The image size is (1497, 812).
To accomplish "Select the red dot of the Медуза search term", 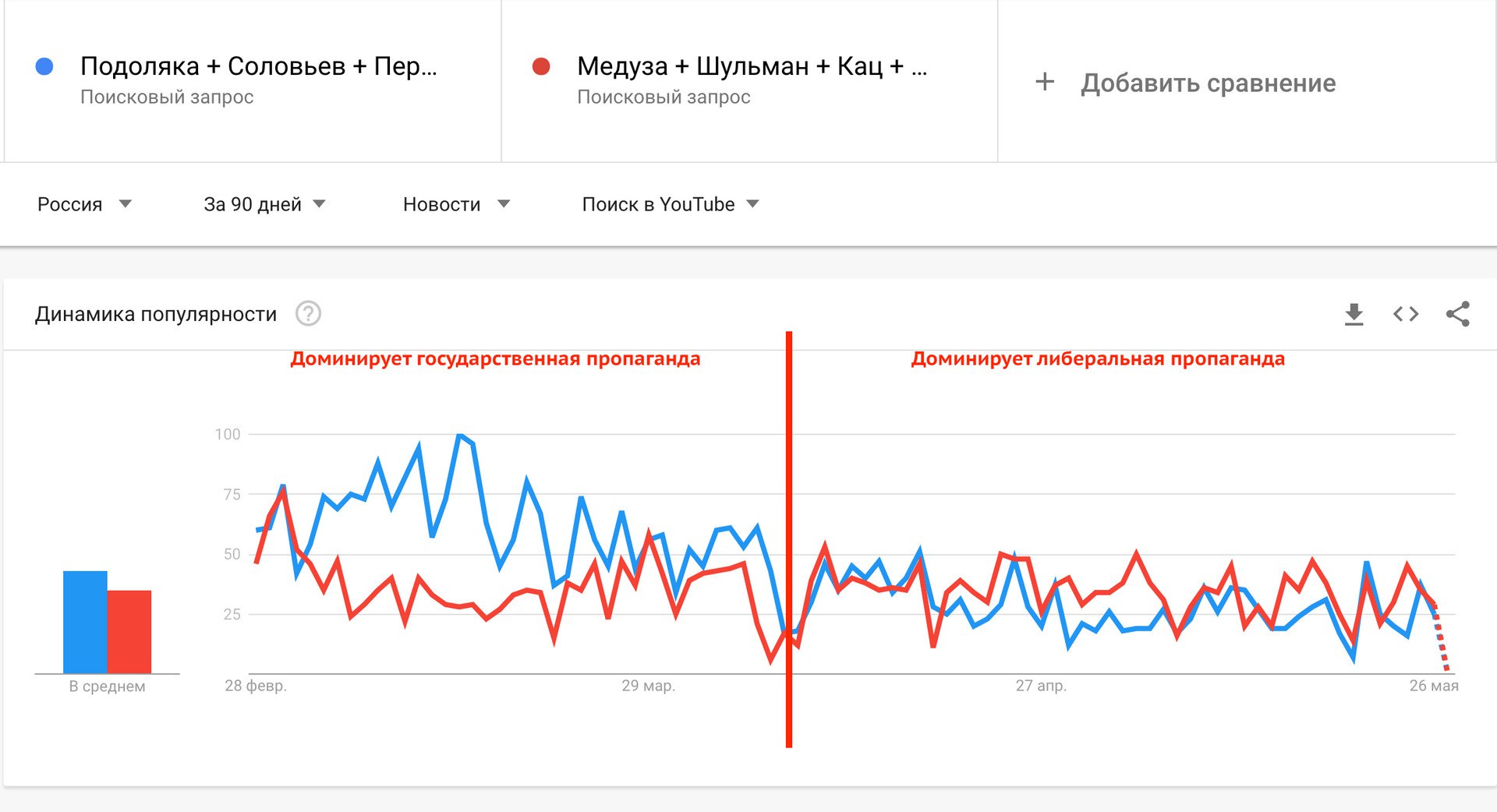I will (541, 67).
